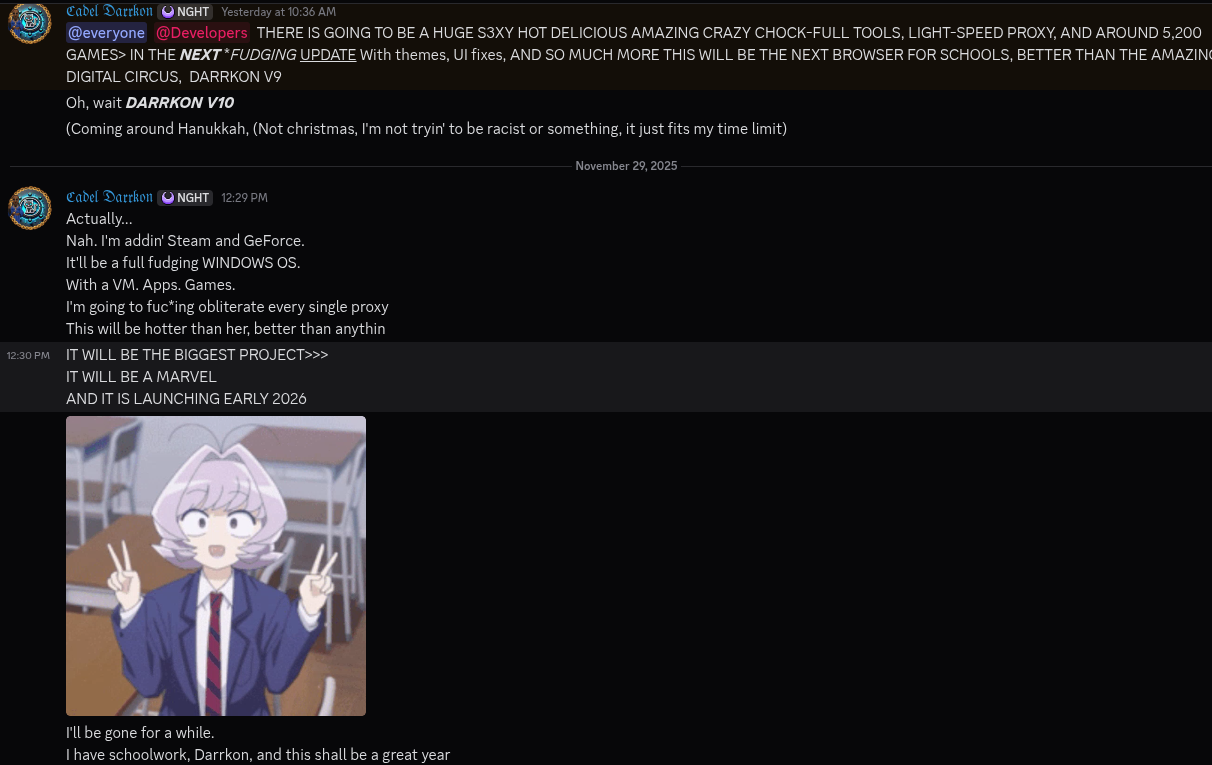Click 'AND IT IS LAUNCHING EARLY 2026' text
Screen dimensions: 1212x765
click(186, 399)
